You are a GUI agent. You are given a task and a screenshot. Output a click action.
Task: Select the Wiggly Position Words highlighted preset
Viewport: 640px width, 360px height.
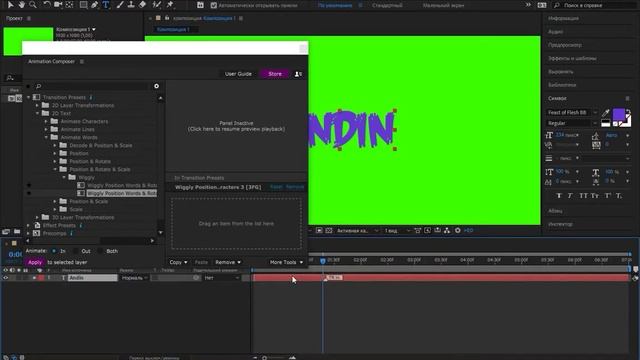pyautogui.click(x=122, y=193)
